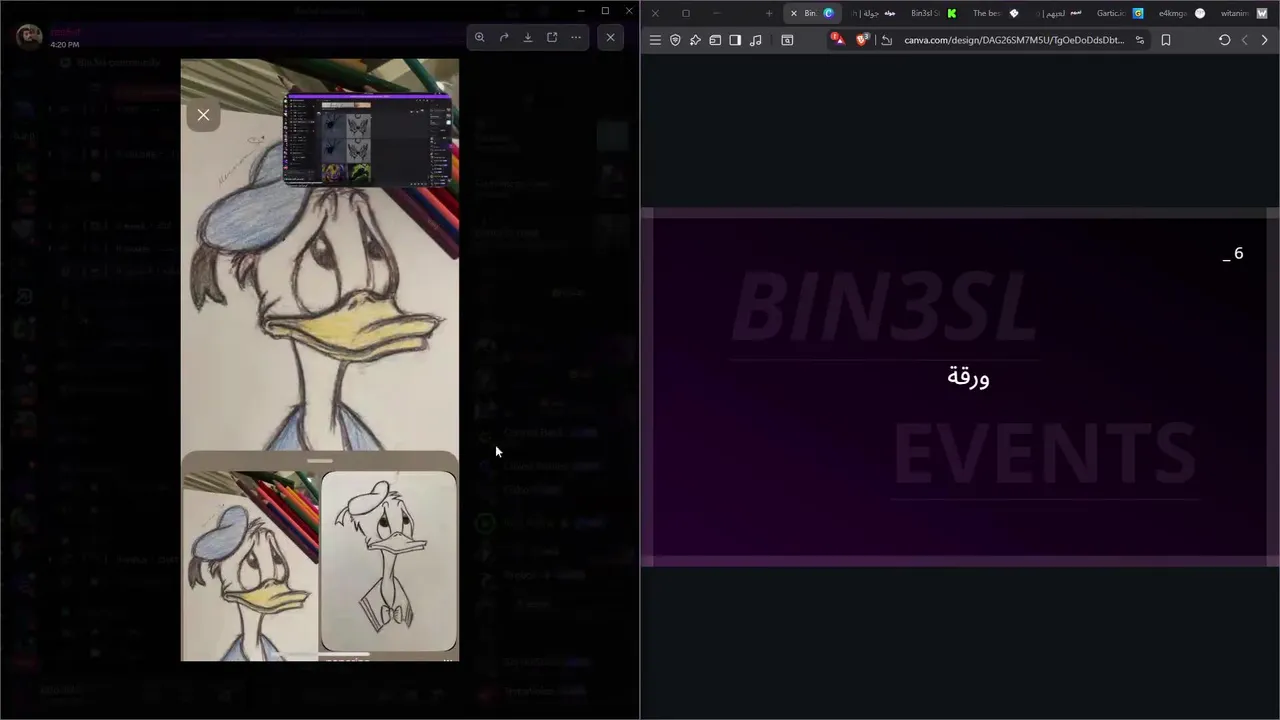
Task: Click the sender avatar in image viewer
Action: (x=30, y=37)
